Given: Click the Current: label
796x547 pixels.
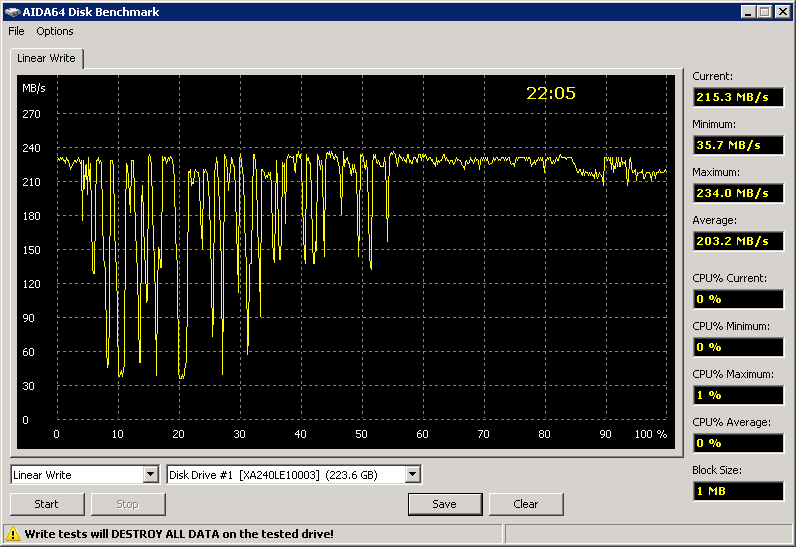Looking at the screenshot, I should [x=712, y=76].
